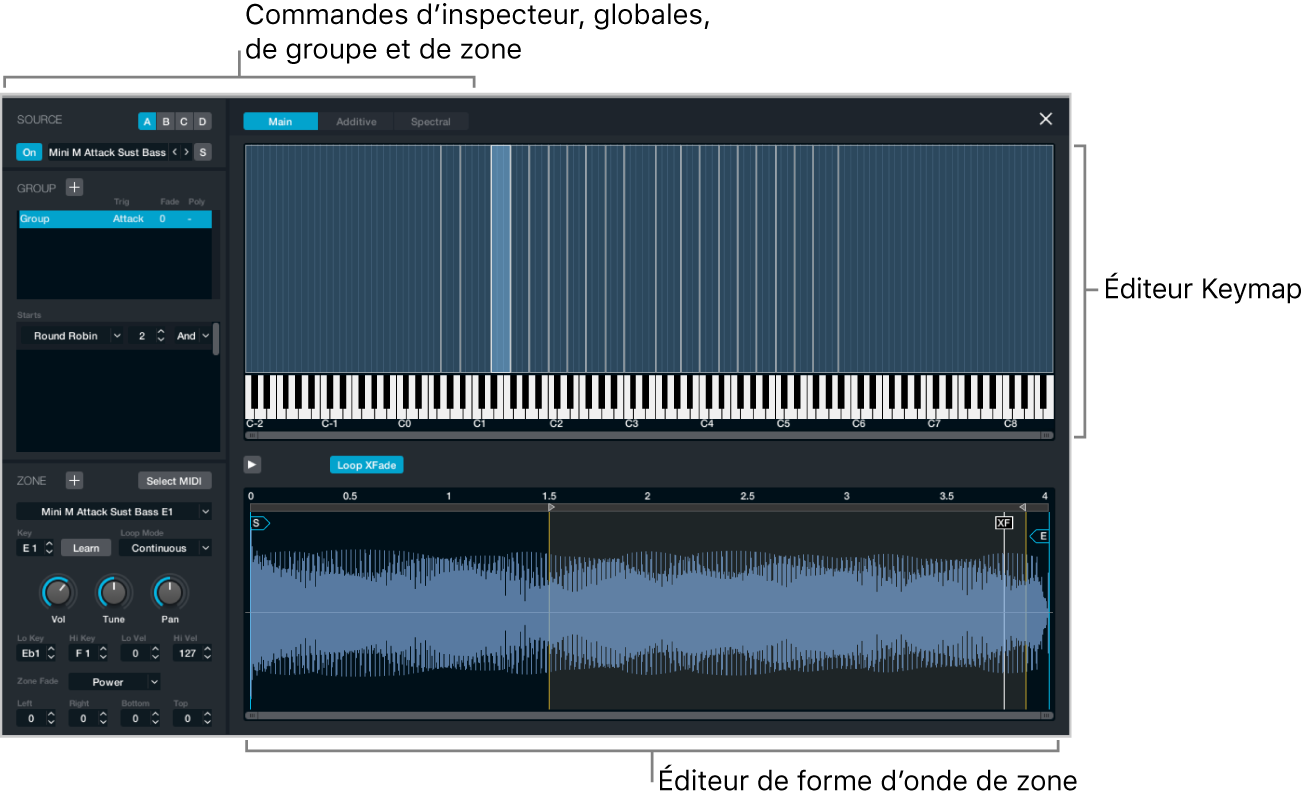
Task: Click the Add Zone plus icon
Action: tap(74, 479)
